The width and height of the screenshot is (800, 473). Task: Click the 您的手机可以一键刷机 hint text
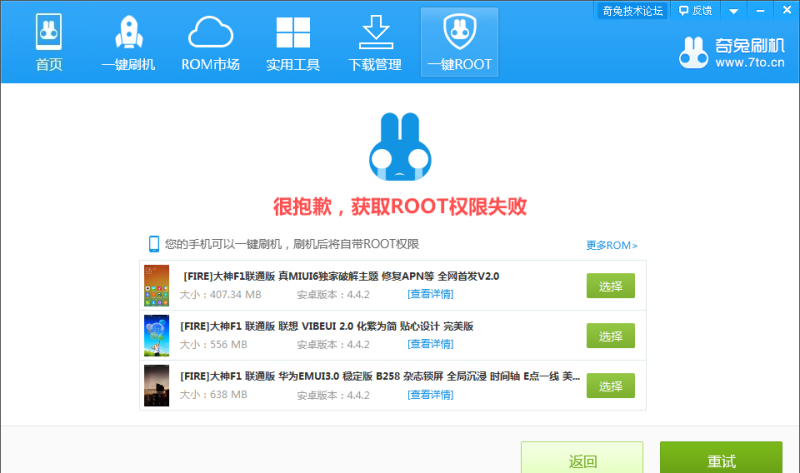(x=292, y=244)
